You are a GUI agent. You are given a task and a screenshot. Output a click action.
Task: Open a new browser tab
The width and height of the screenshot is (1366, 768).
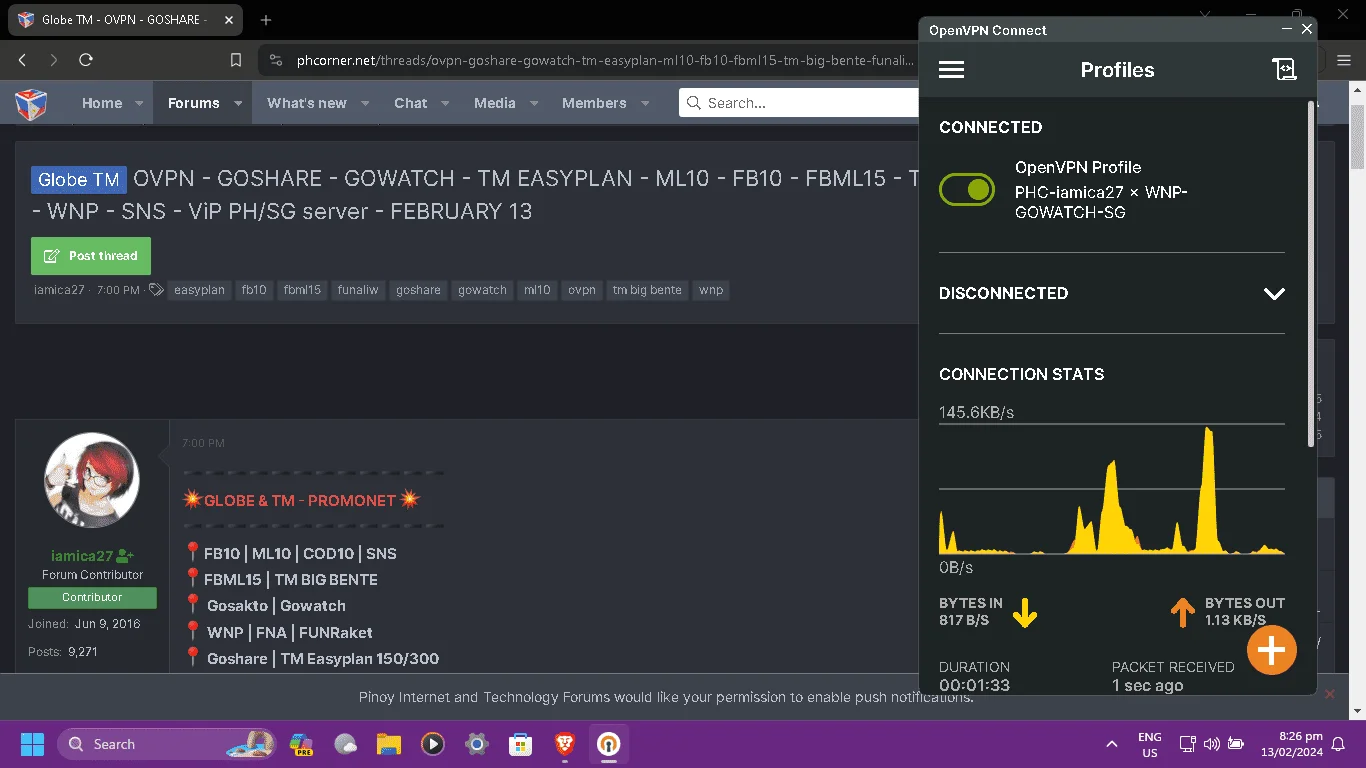click(266, 20)
